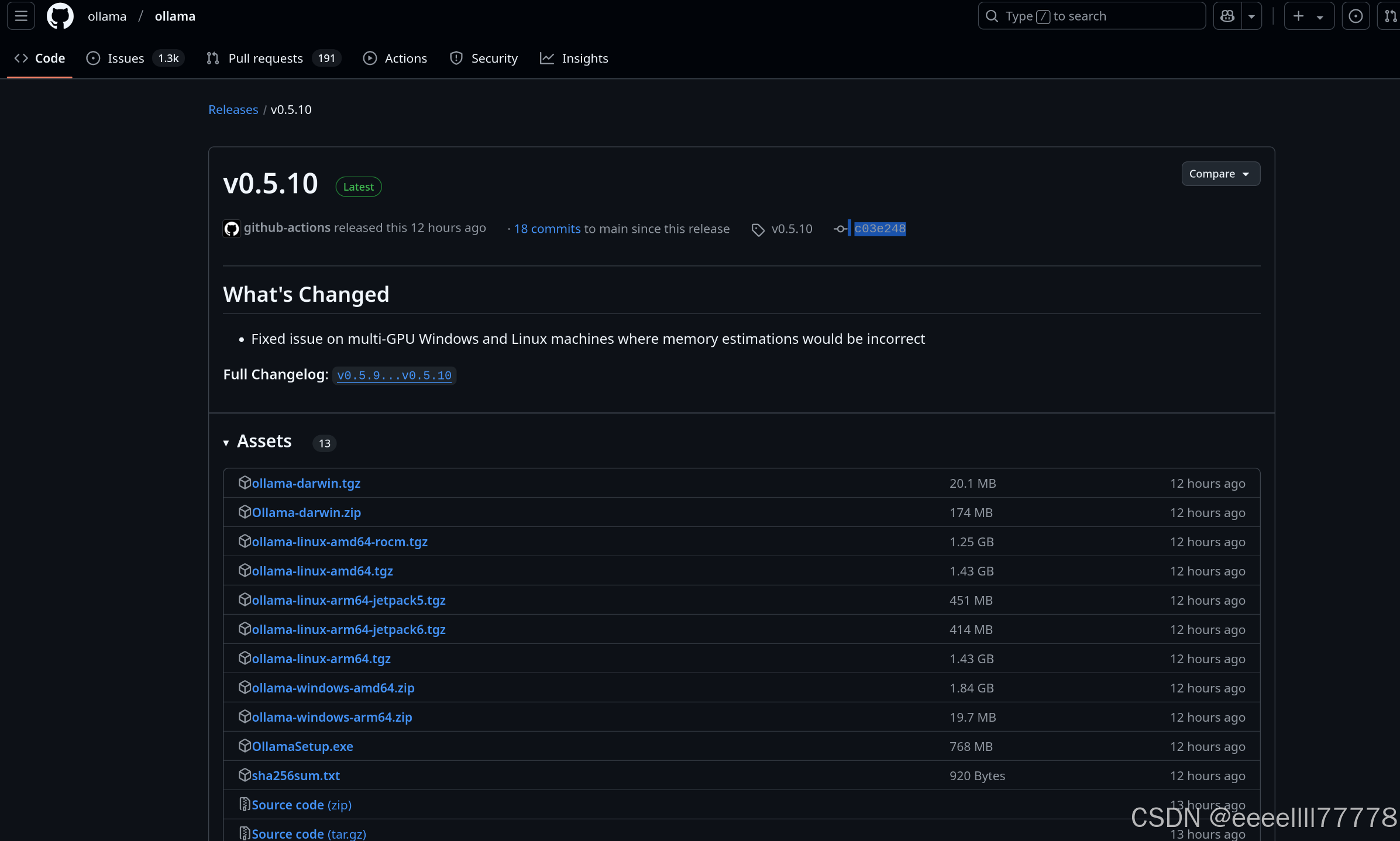Click the GitHub logo
The image size is (1400, 841).
(60, 16)
